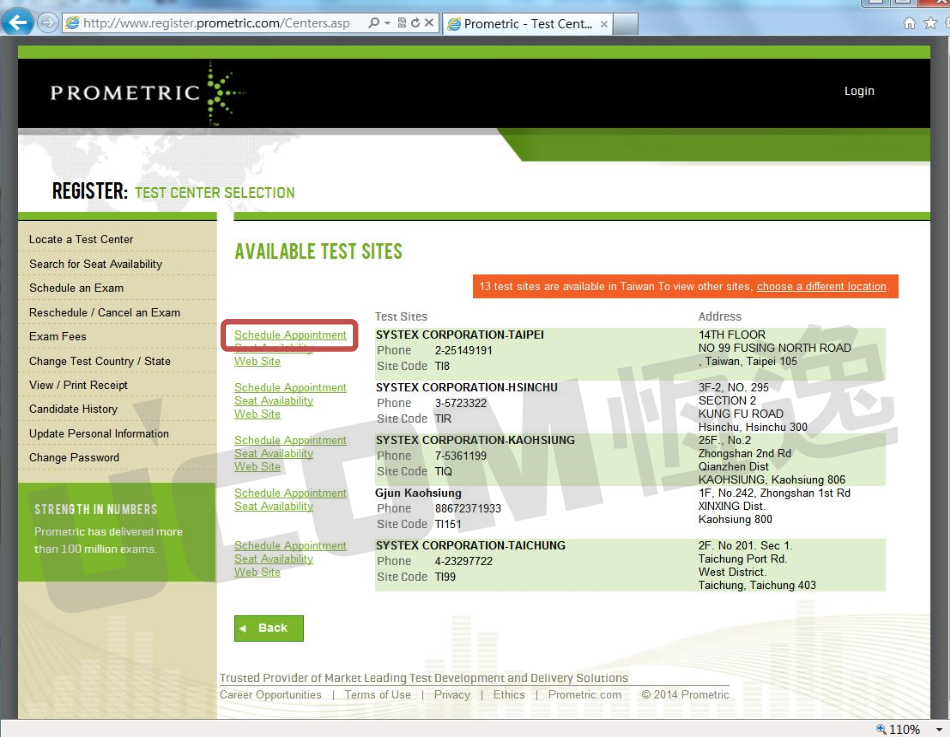Schedule Appointment at Systex Corporation-Hsinchu
The width and height of the screenshot is (950, 737).
290,387
